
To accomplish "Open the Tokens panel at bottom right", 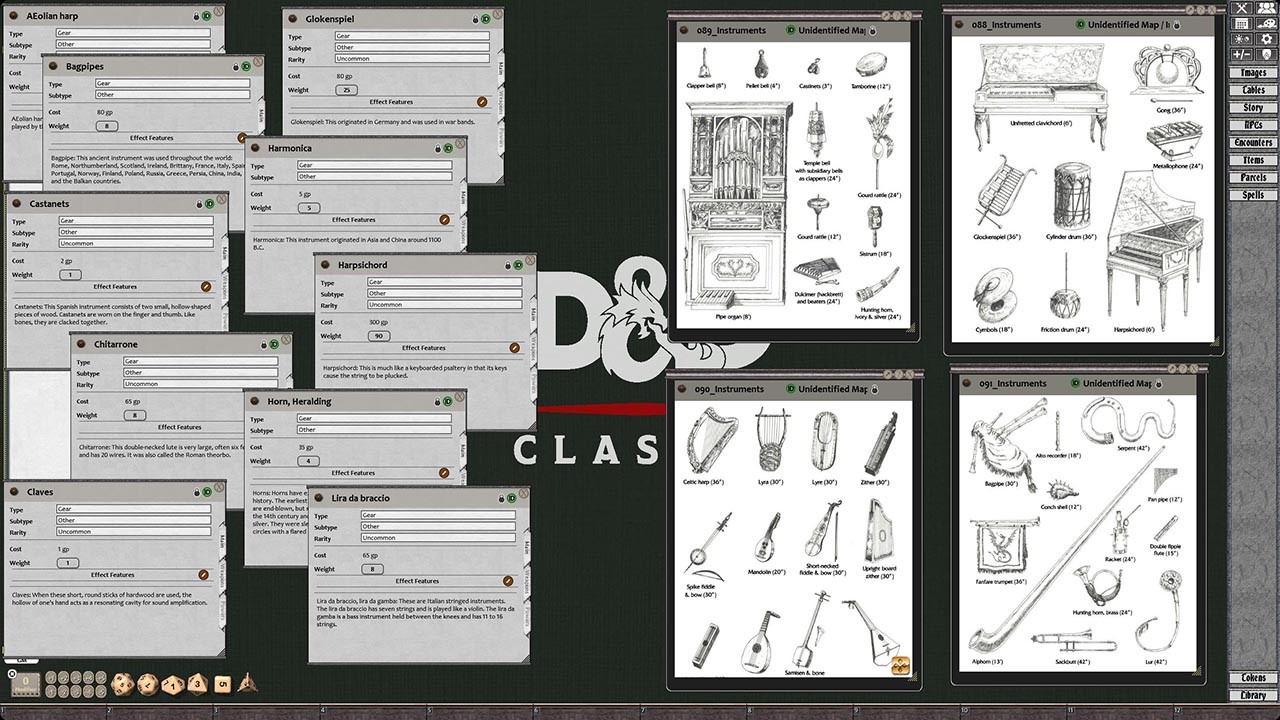I will pyautogui.click(x=1252, y=677).
